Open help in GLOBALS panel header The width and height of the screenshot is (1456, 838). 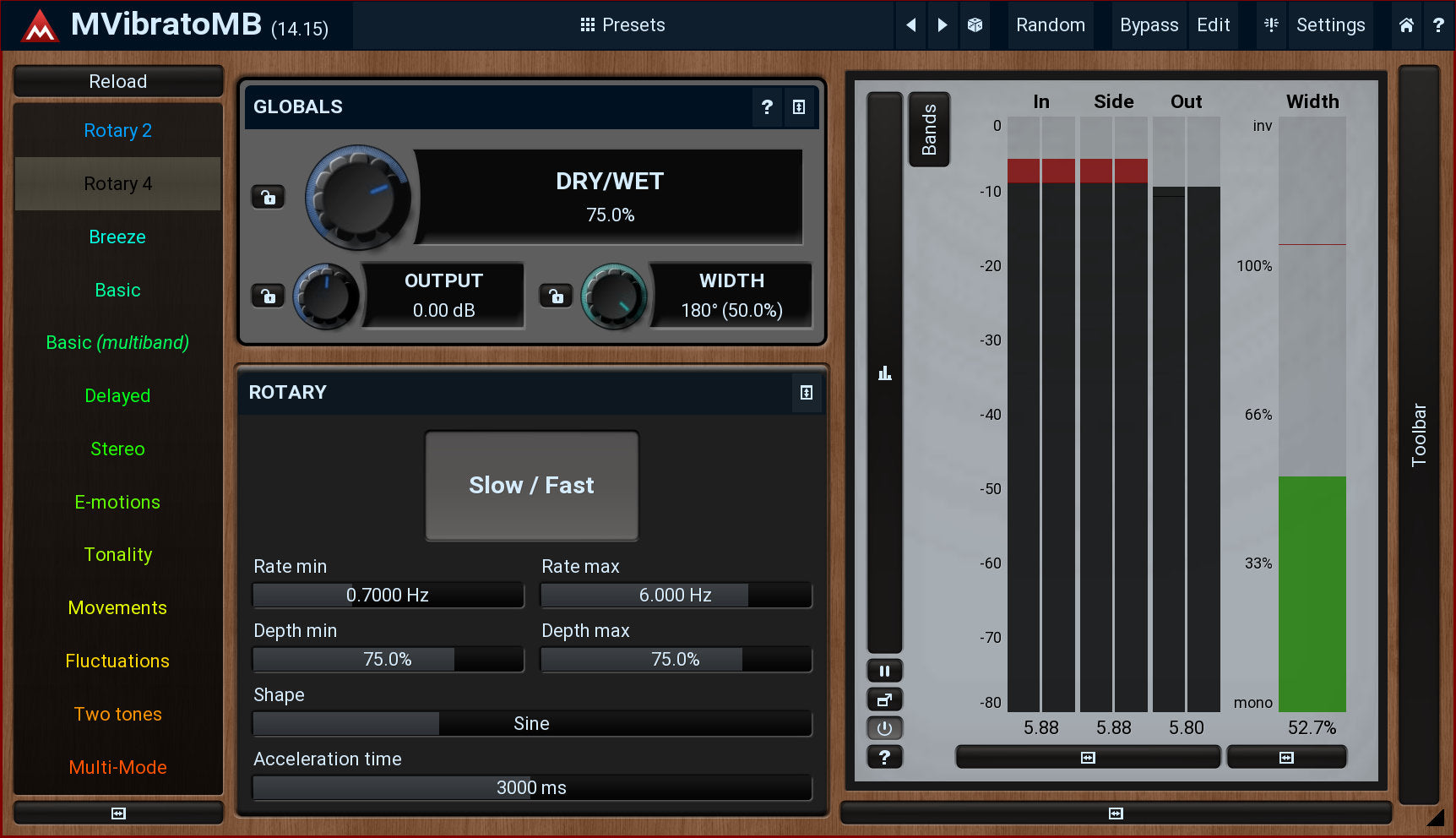click(x=767, y=107)
